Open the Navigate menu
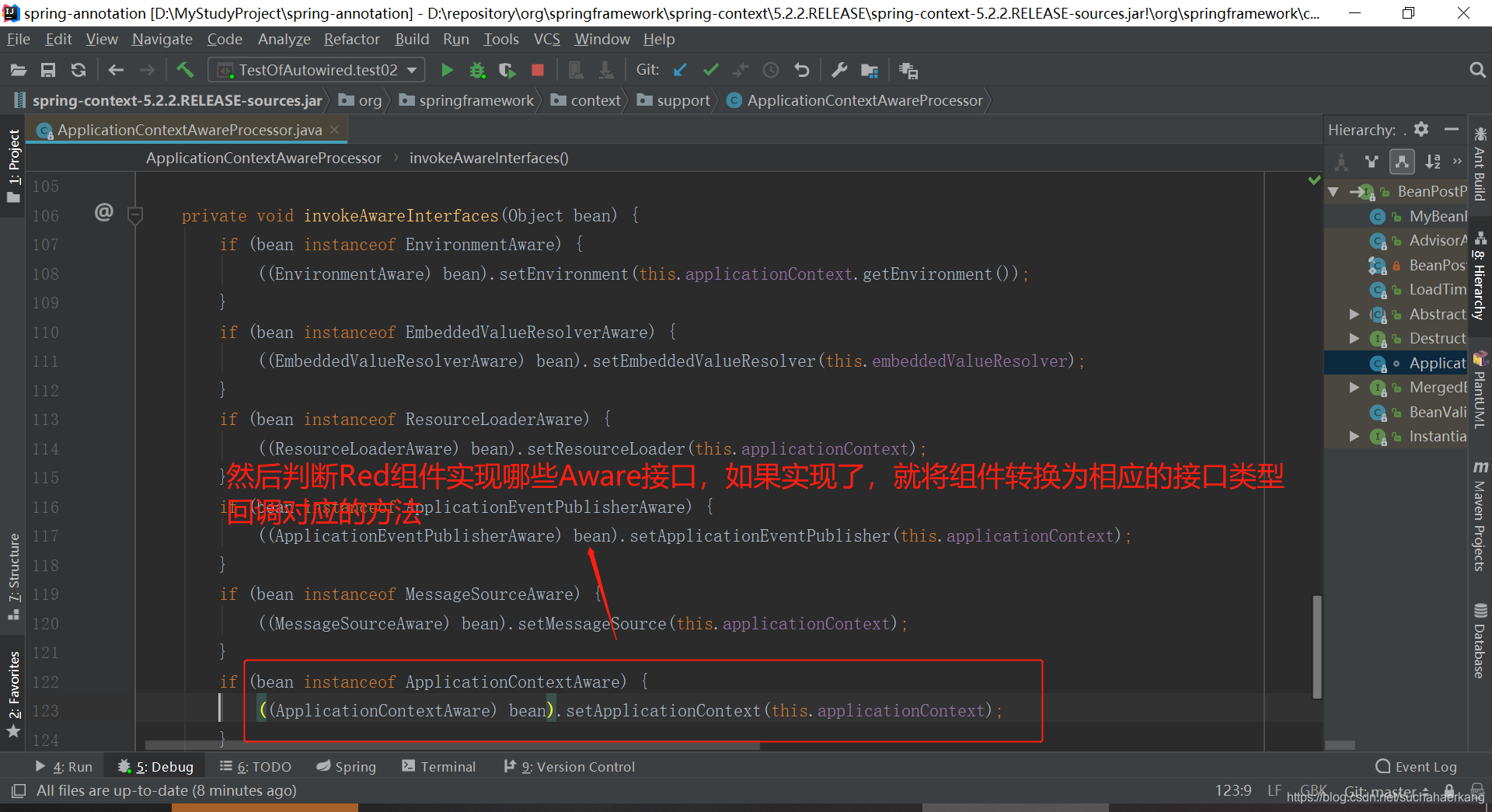This screenshot has width=1492, height=812. [x=162, y=39]
